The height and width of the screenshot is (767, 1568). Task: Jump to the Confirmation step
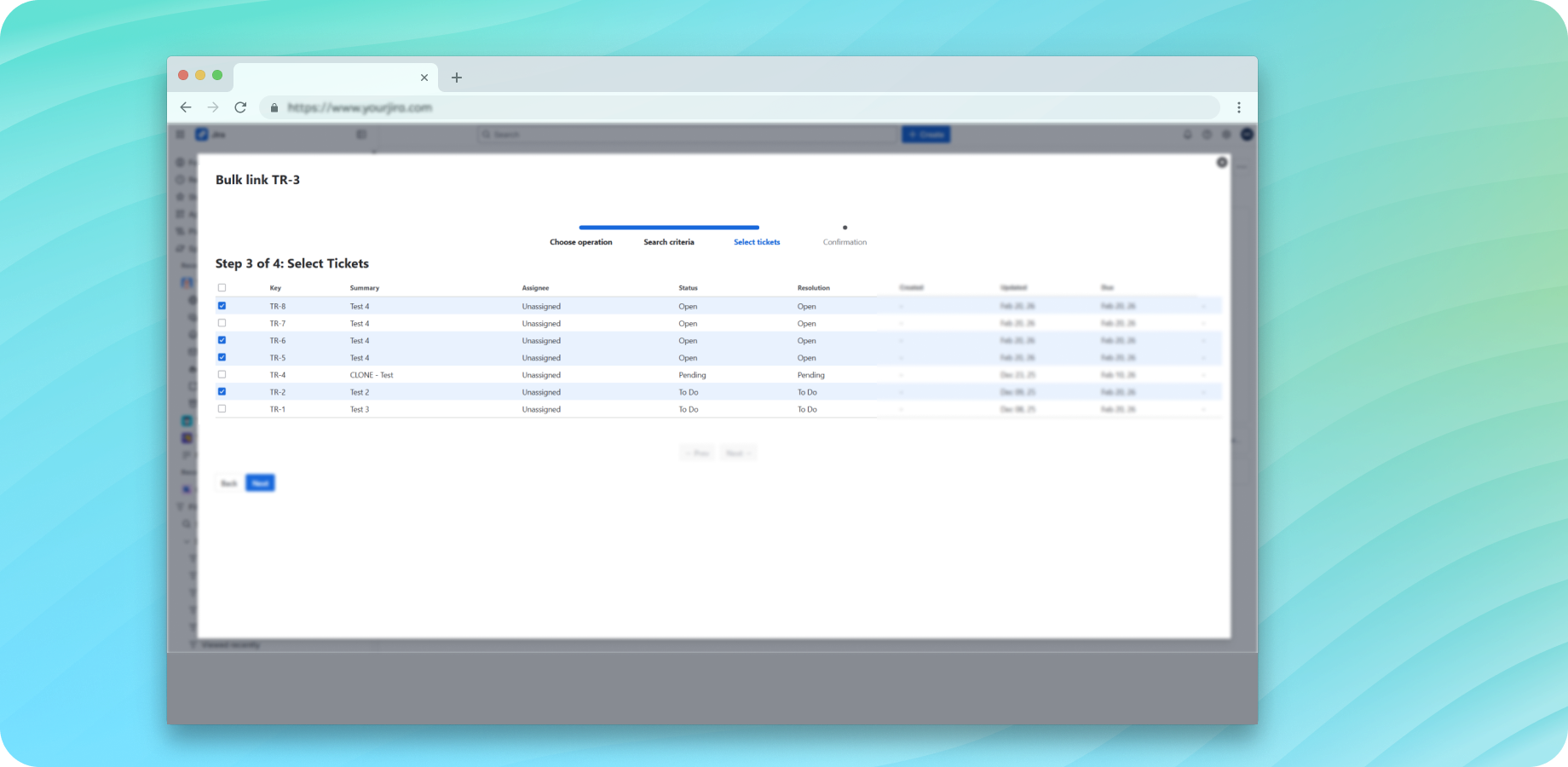[x=845, y=242]
